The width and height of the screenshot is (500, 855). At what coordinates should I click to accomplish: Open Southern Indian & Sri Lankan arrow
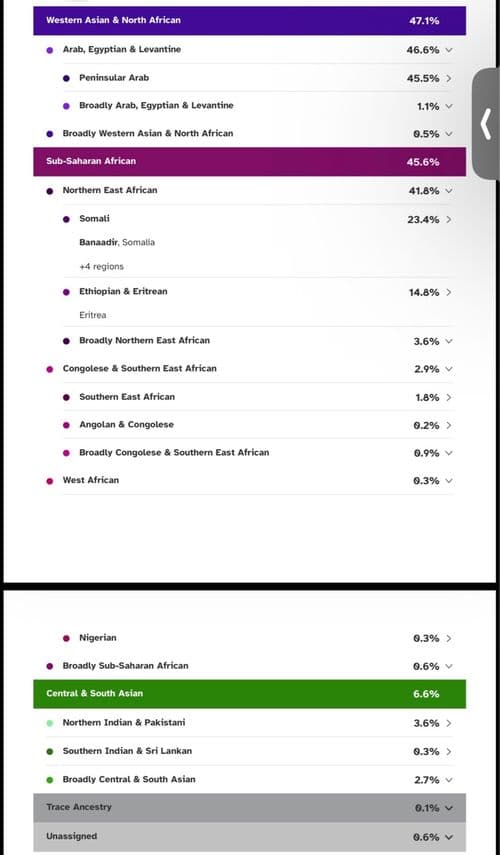[449, 751]
